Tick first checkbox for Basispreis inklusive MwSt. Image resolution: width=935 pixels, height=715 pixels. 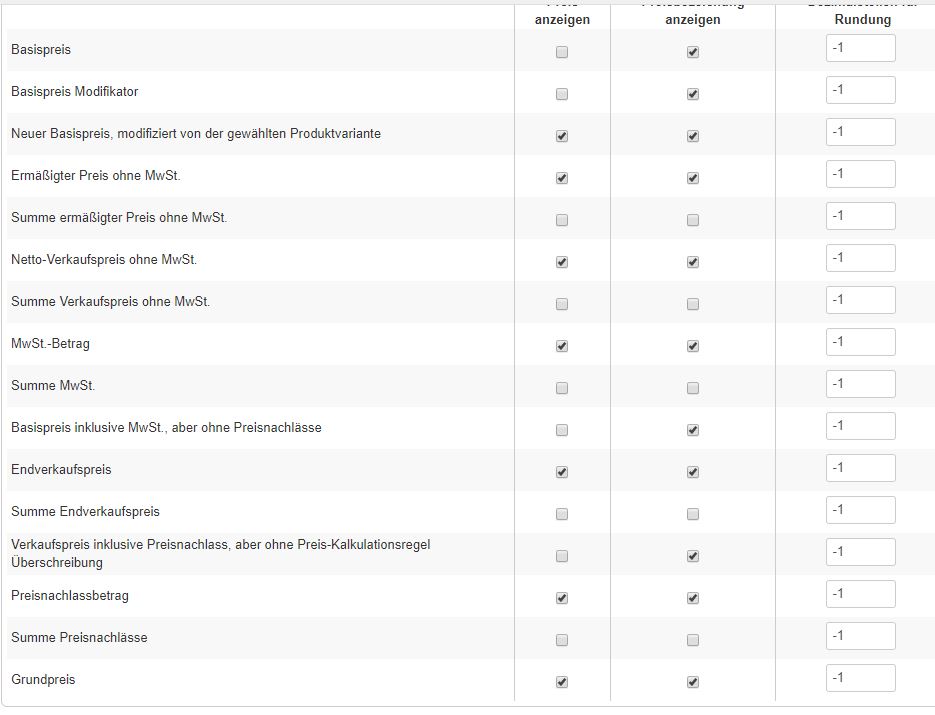(562, 430)
